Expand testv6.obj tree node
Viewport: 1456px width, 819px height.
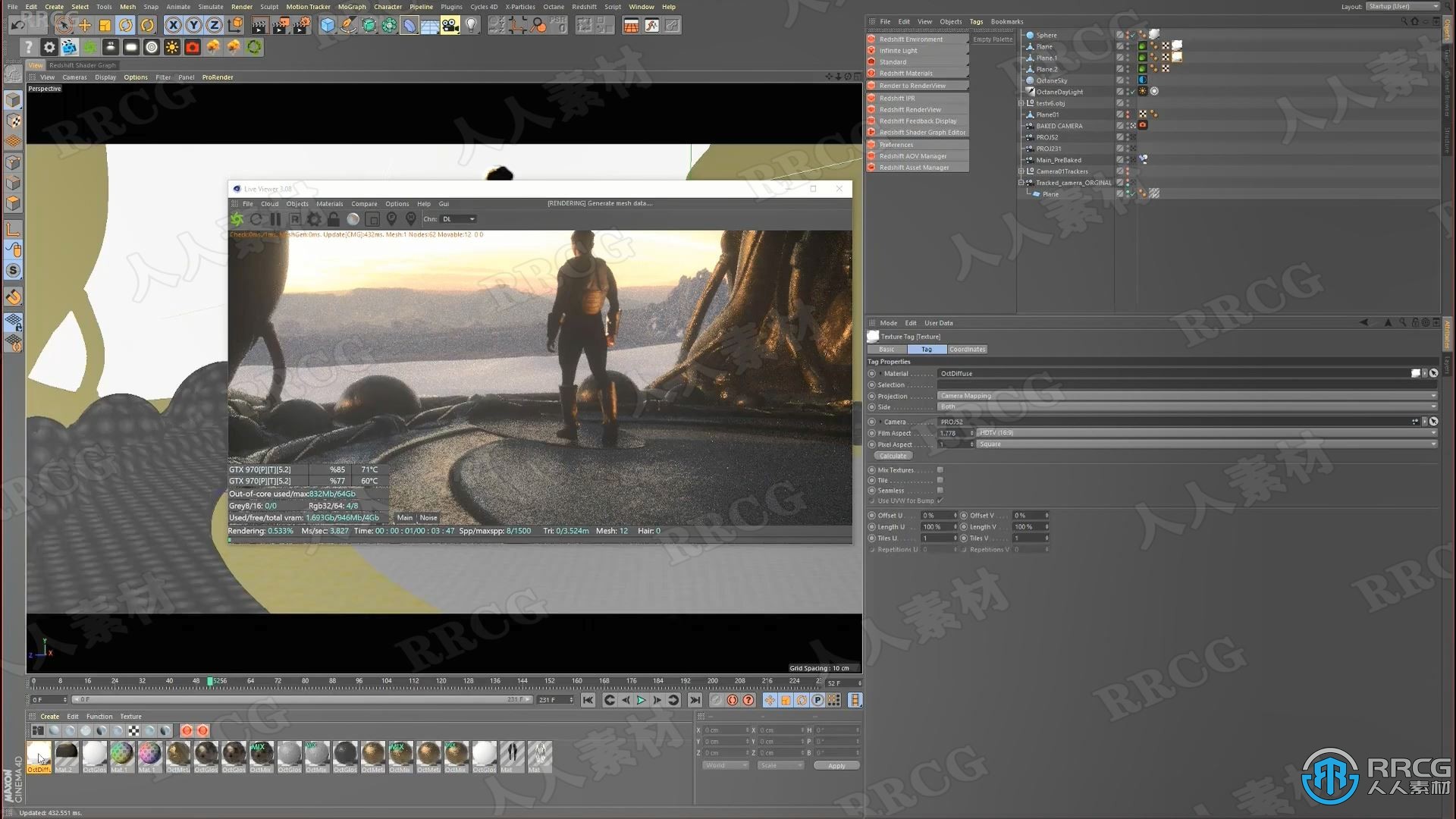1021,103
